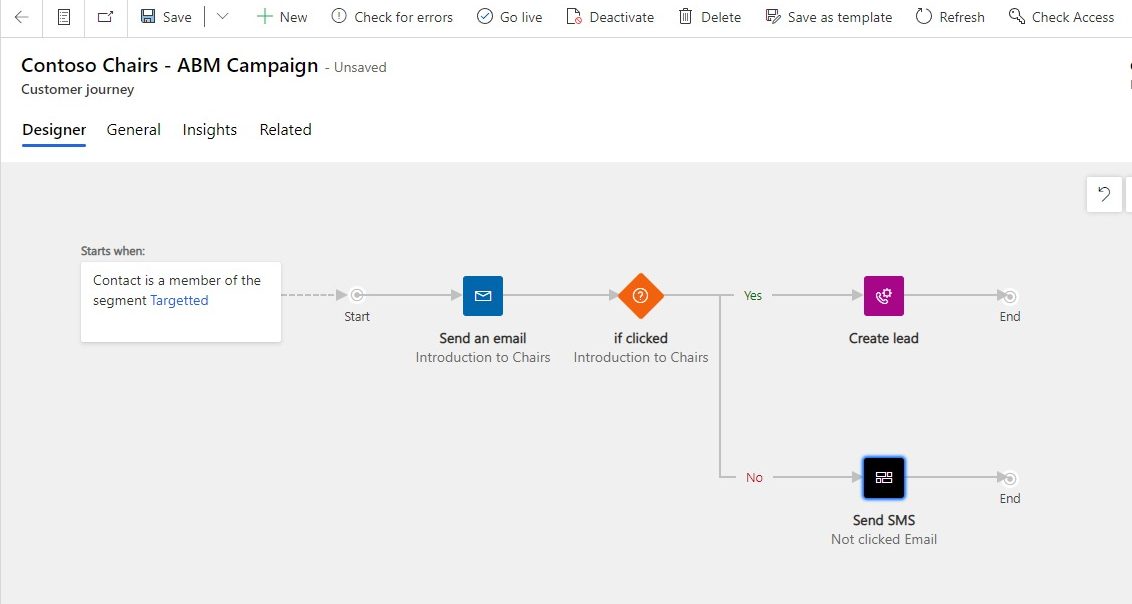Click the Send SMS tile

point(883,477)
